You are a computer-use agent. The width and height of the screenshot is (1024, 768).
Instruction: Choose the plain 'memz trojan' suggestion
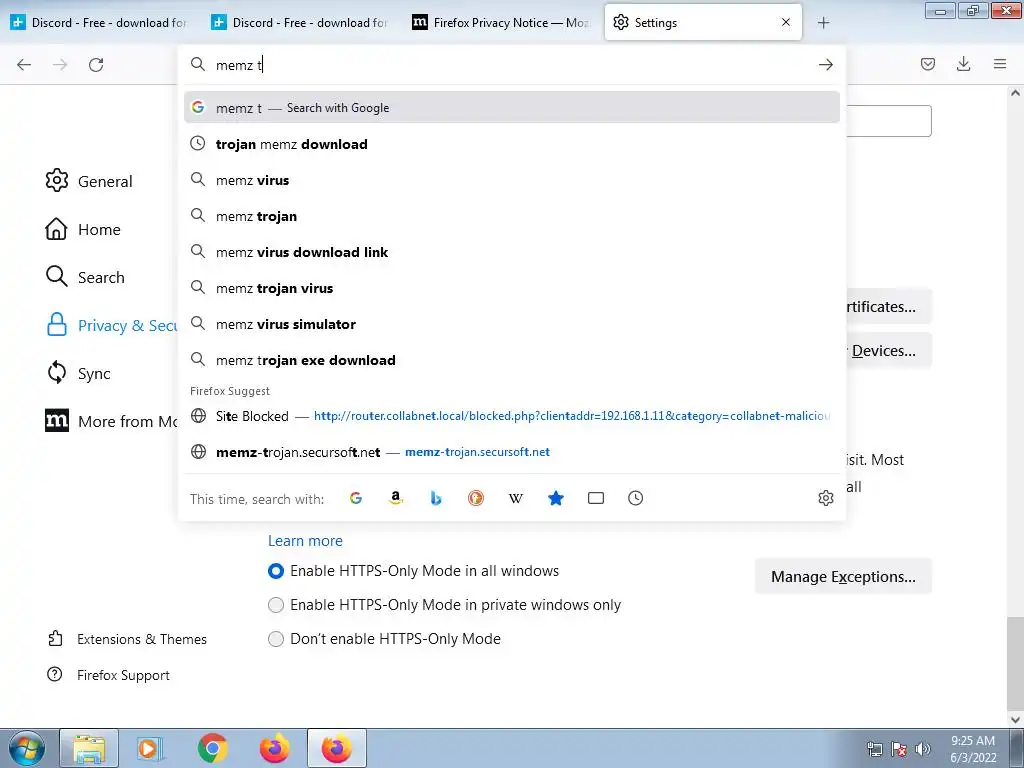[x=511, y=216]
